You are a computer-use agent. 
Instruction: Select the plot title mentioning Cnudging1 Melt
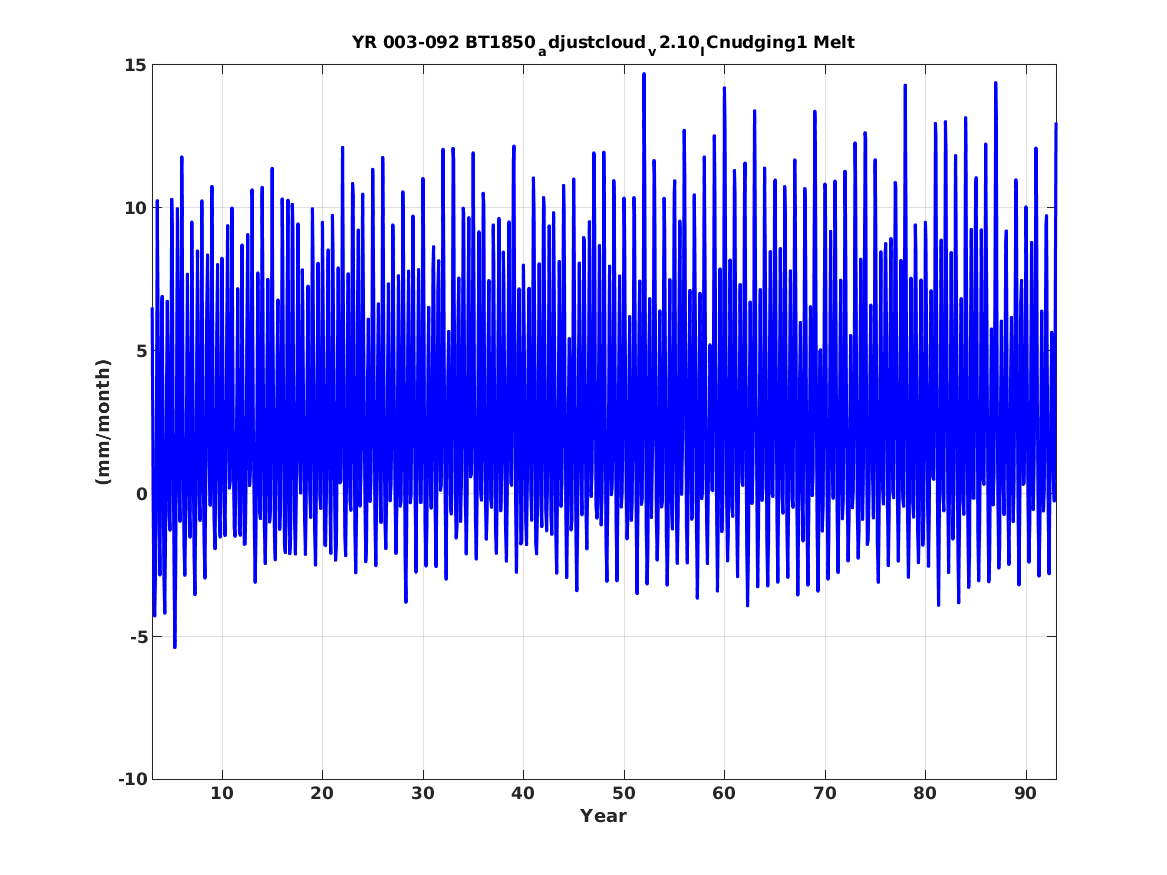[603, 43]
